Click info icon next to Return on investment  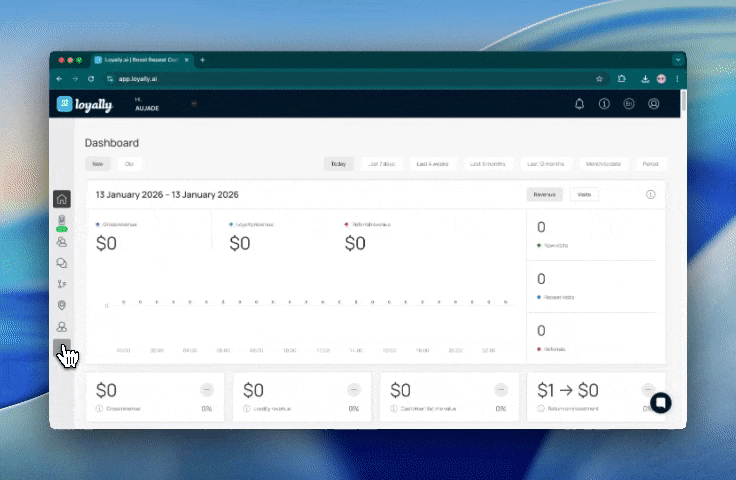pyautogui.click(x=541, y=409)
